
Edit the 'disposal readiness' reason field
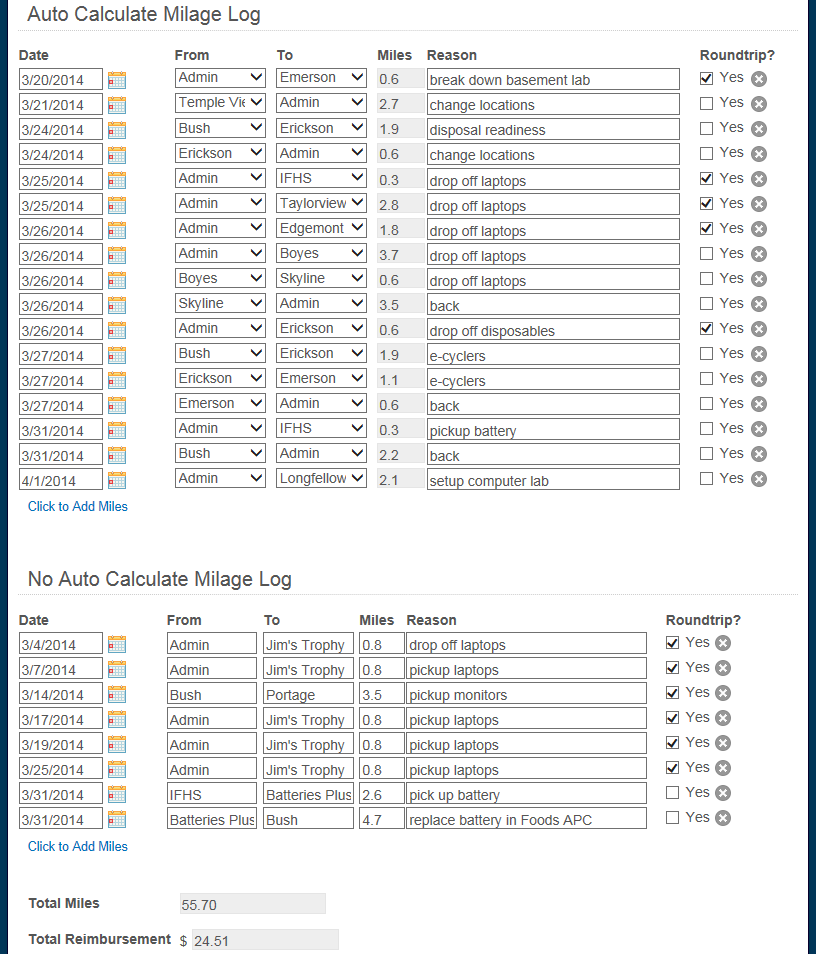(553, 130)
